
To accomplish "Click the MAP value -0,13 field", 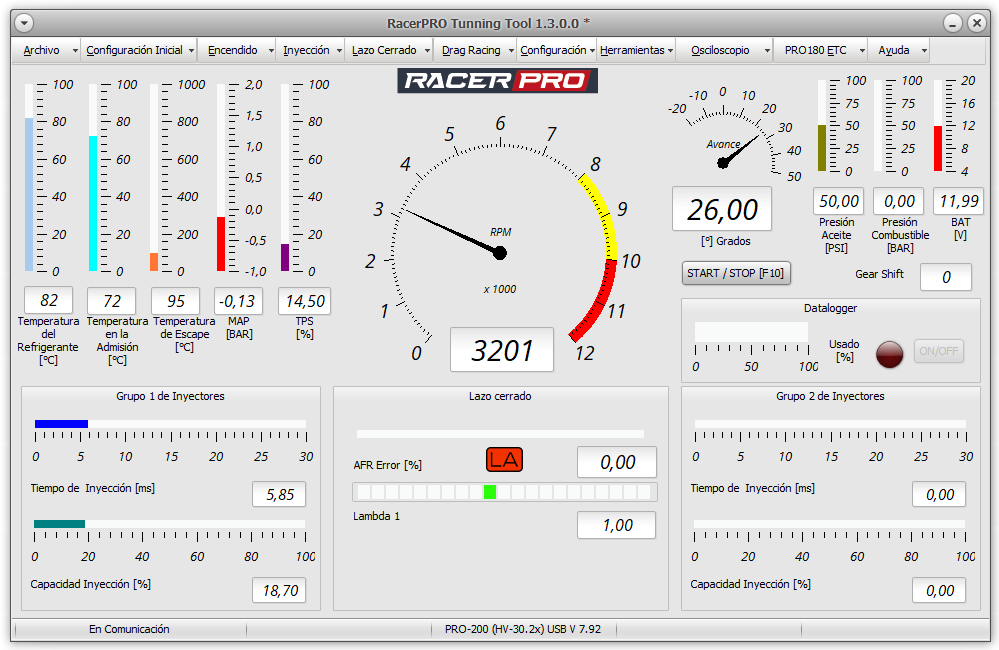I will [238, 301].
